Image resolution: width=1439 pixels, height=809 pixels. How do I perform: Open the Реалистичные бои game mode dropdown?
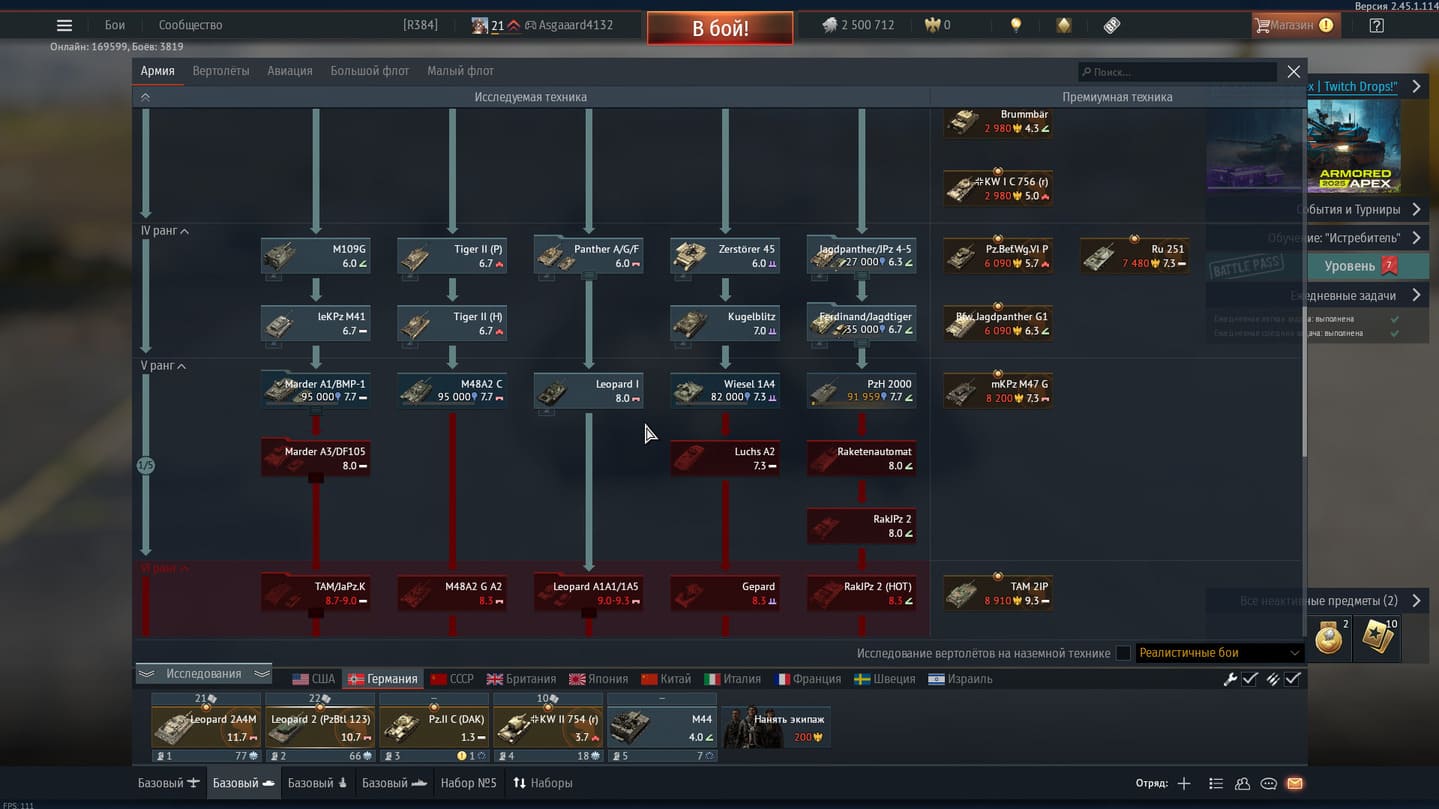1218,653
